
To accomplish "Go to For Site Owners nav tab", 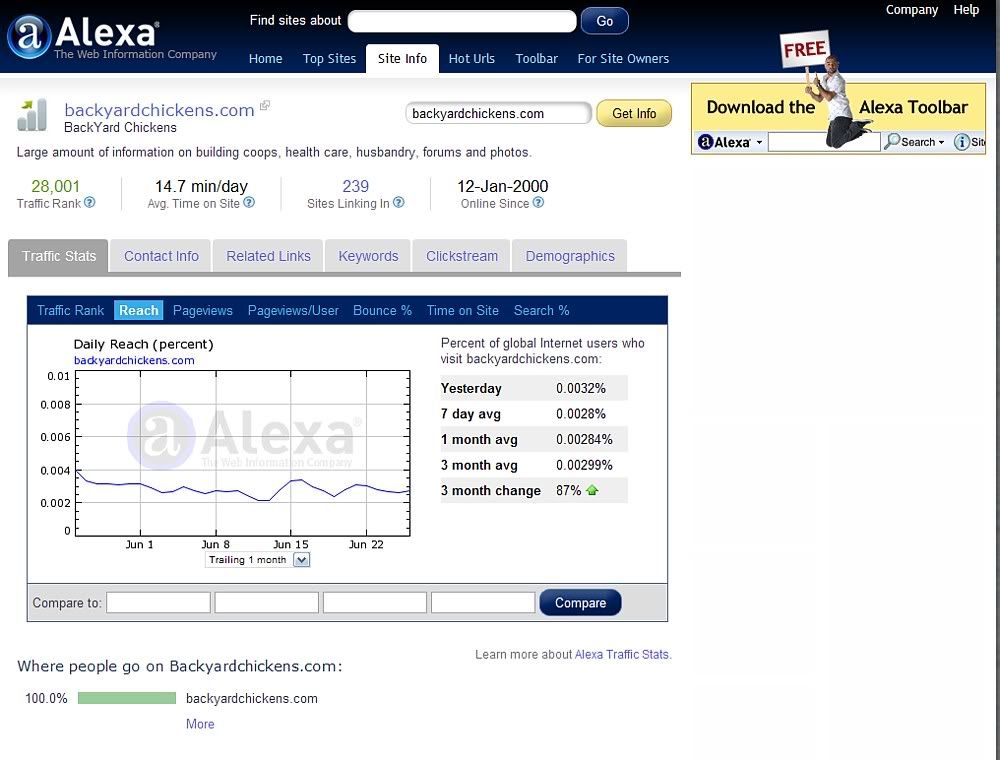I will [x=623, y=59].
